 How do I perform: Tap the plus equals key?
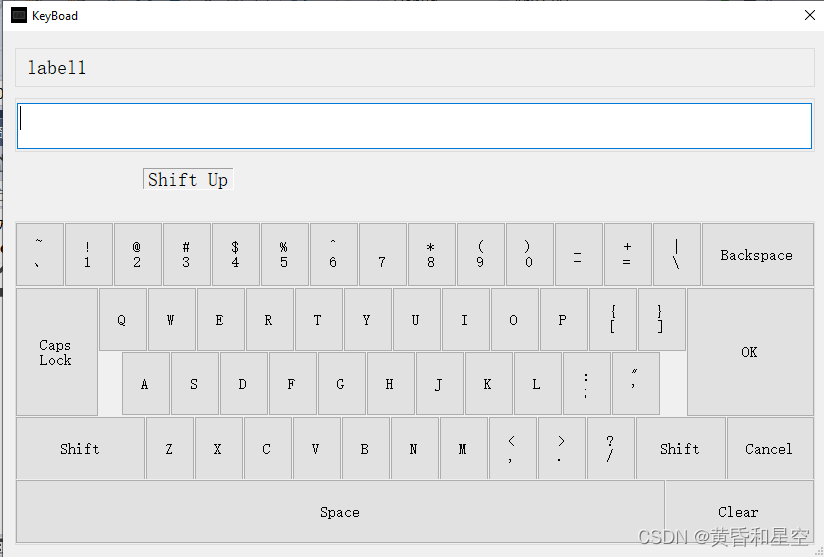[627, 254]
